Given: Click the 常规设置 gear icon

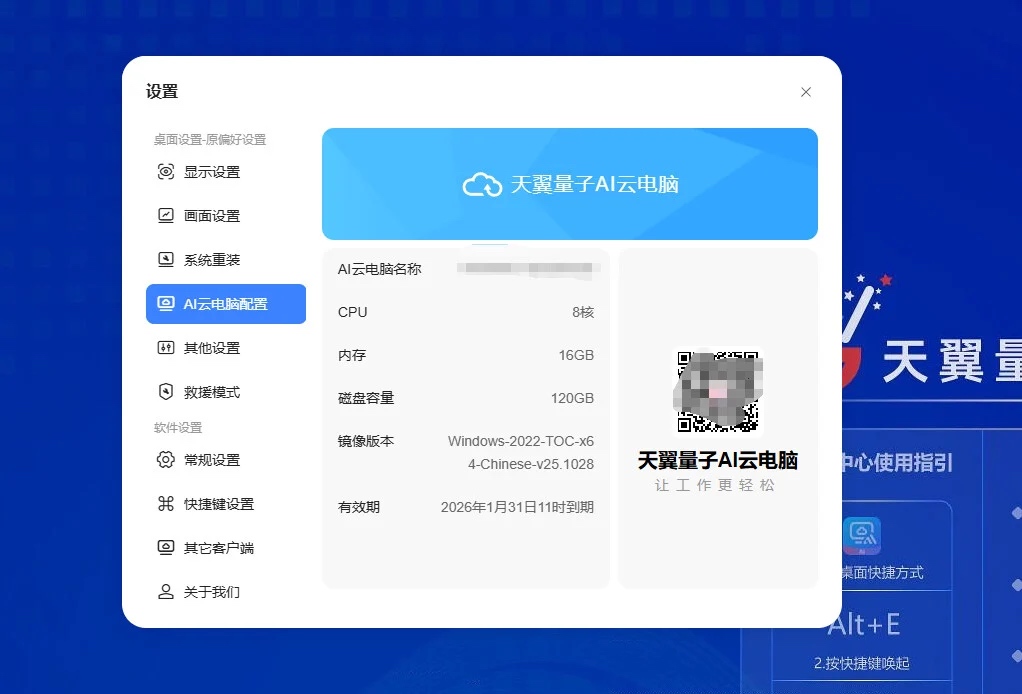Looking at the screenshot, I should click(166, 460).
